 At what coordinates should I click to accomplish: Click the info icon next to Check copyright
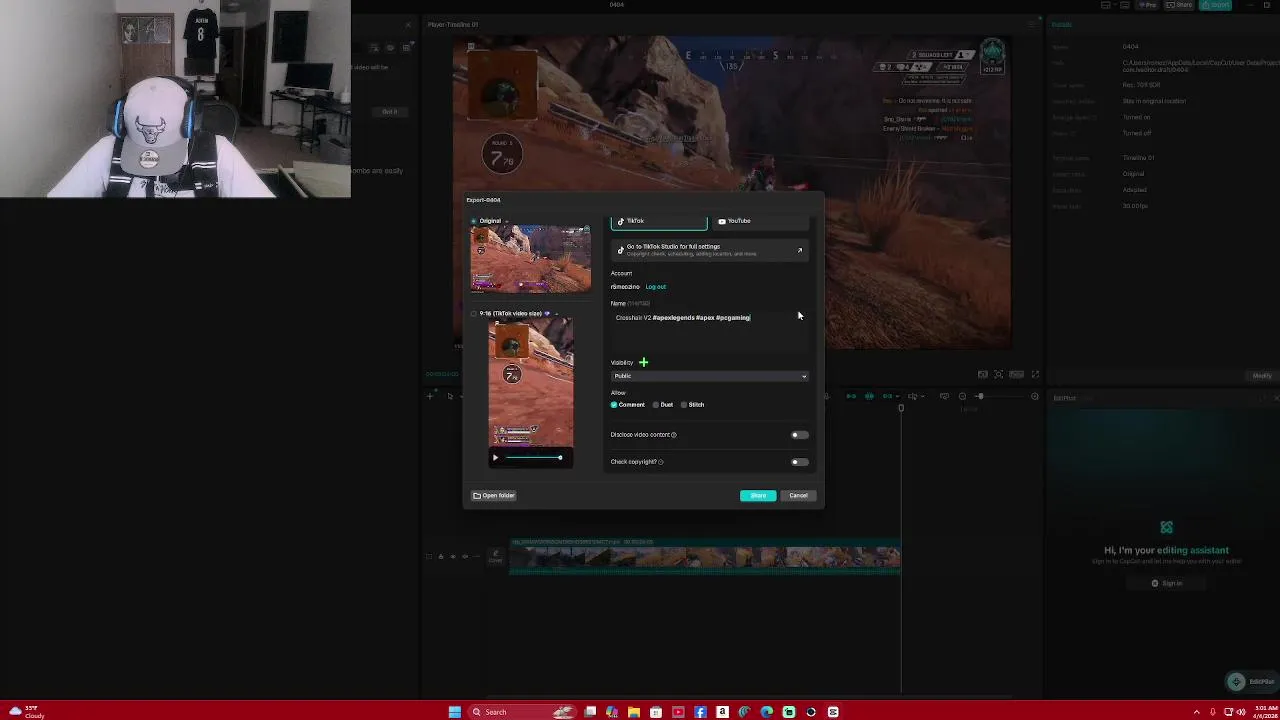click(661, 462)
